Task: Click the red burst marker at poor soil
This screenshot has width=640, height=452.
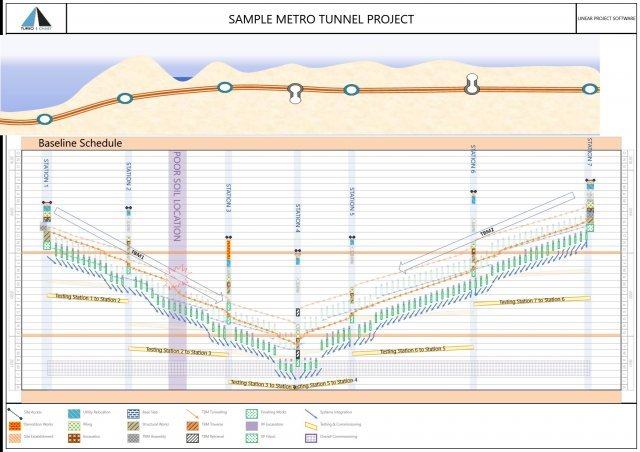Action: [x=177, y=278]
